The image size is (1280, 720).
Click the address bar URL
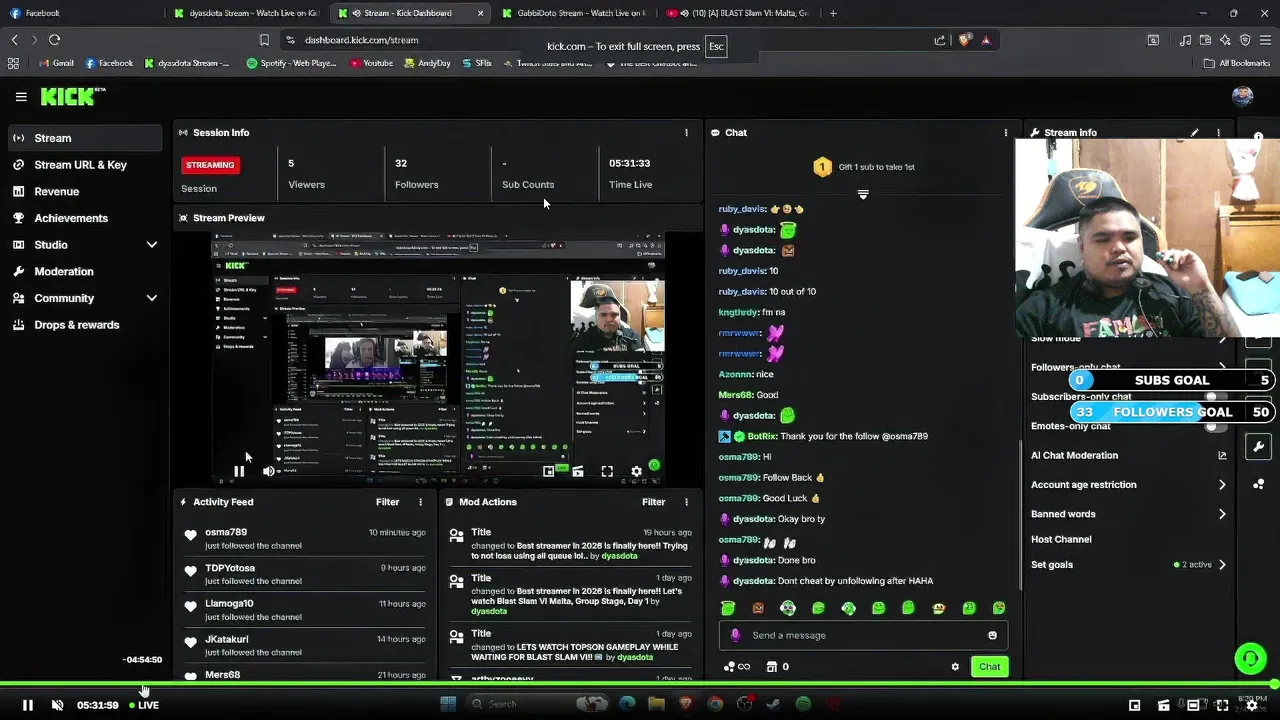(361, 40)
